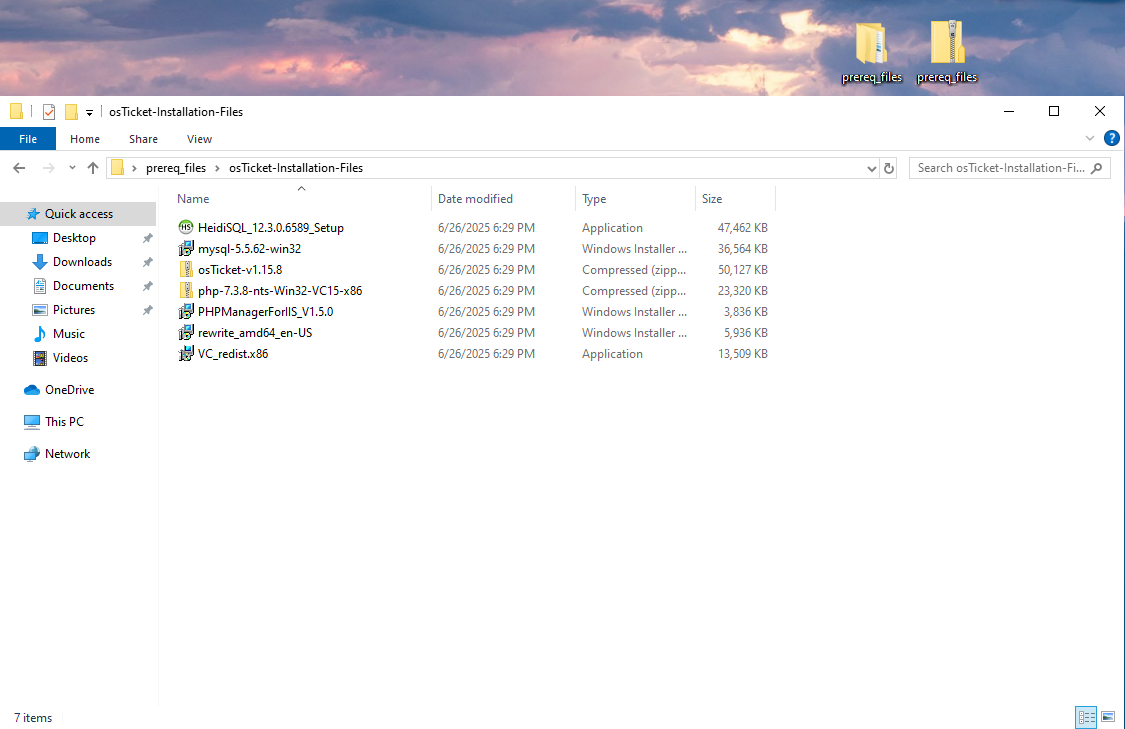The width and height of the screenshot is (1125, 729).
Task: Open the File tab
Action: tap(28, 139)
